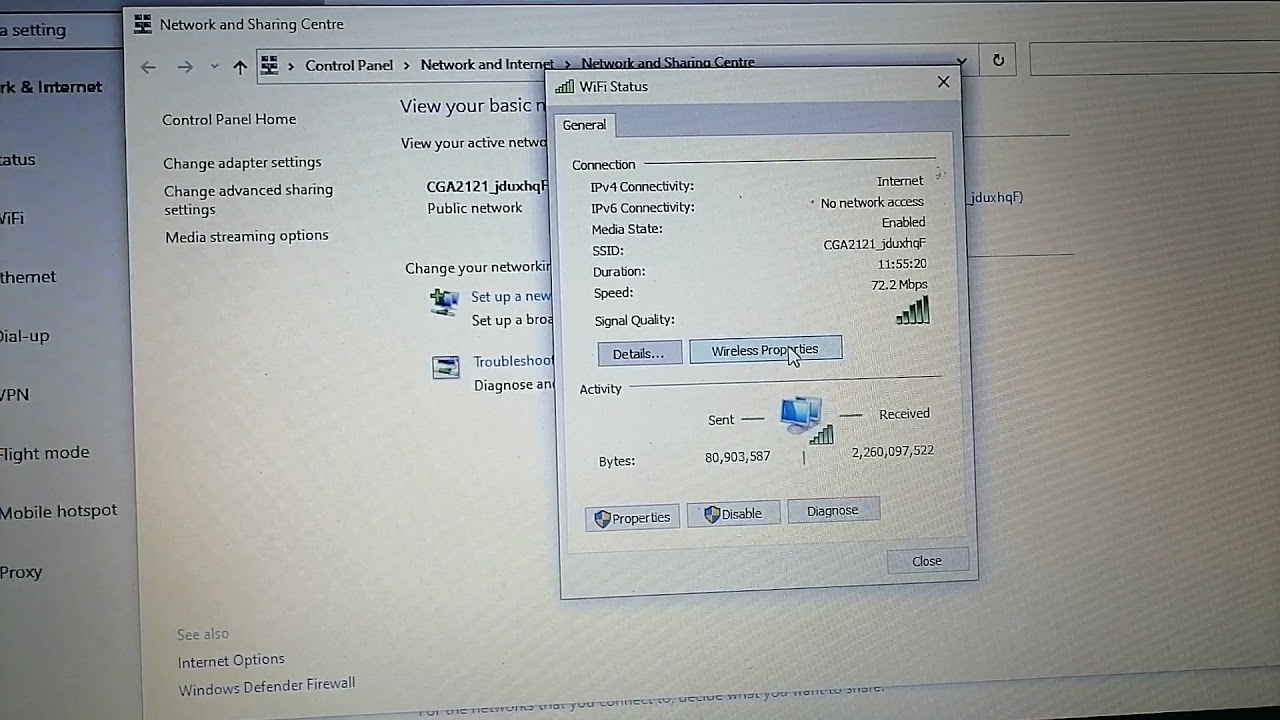
Task: Select the General tab in WiFi Status
Action: 584,125
